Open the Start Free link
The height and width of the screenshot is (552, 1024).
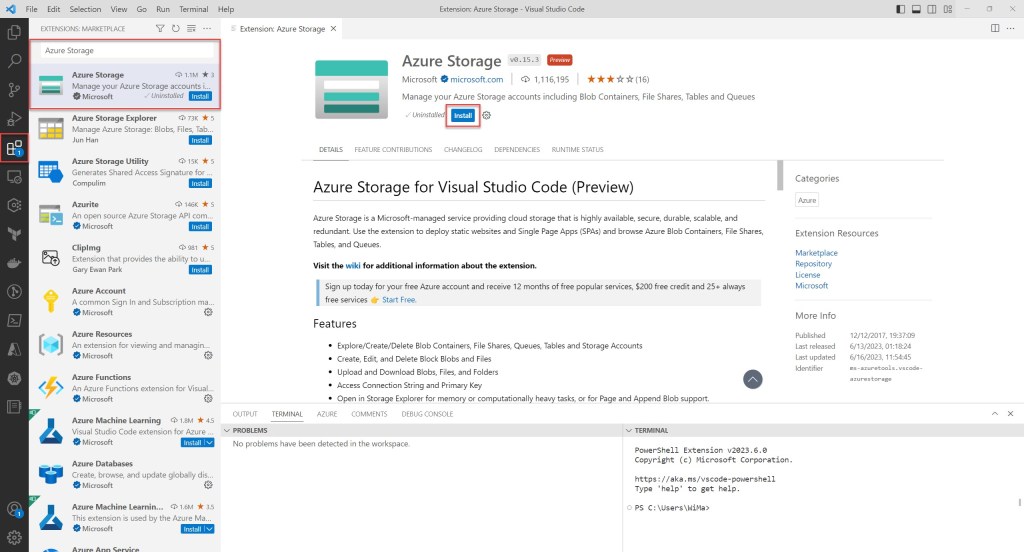[x=399, y=299]
